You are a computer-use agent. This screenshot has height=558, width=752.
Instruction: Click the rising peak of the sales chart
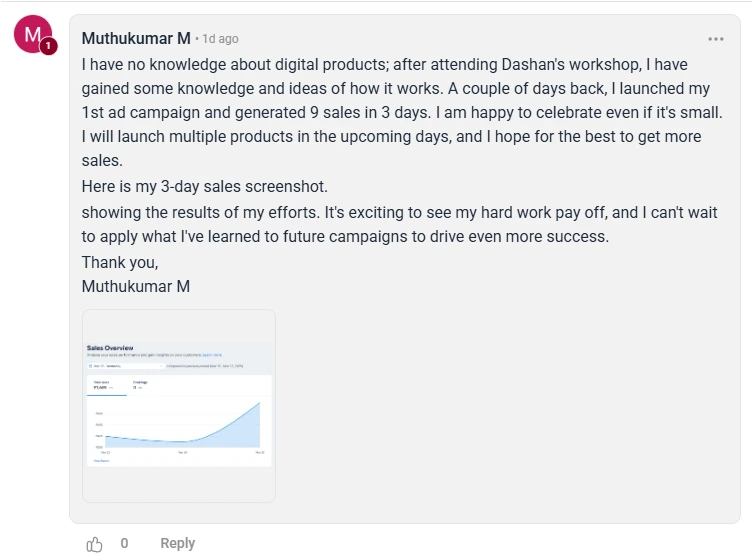258,404
